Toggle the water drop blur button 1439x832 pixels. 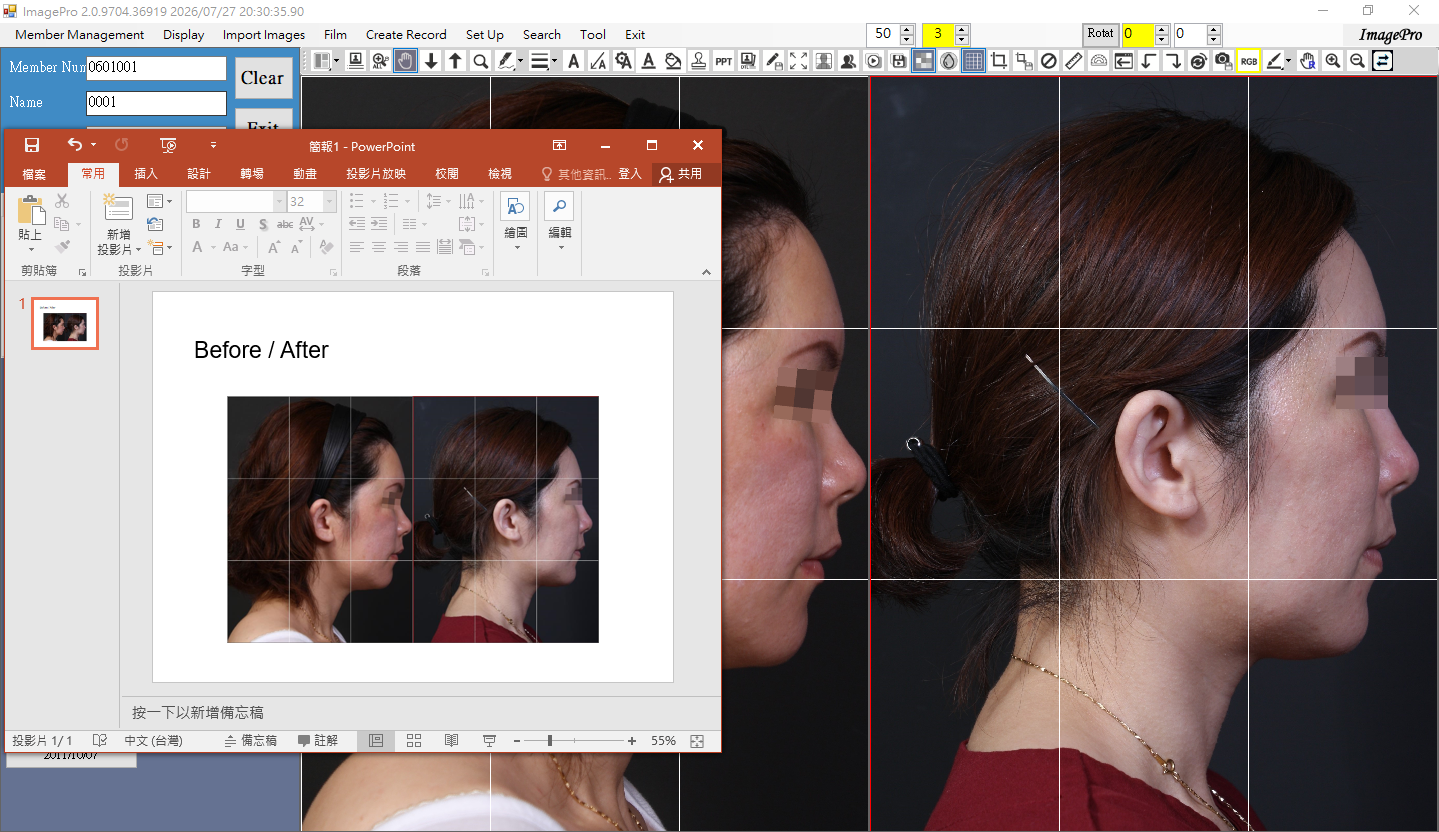tap(949, 61)
